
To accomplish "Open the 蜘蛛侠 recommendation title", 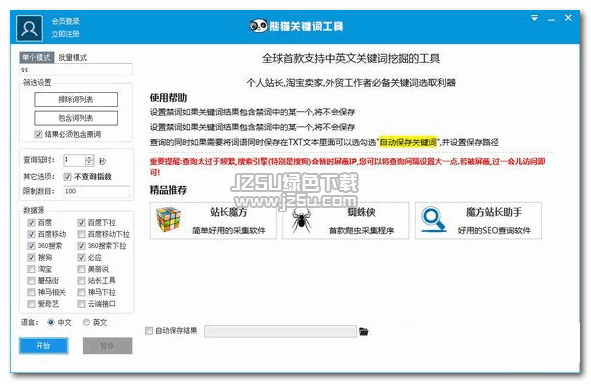I will click(361, 212).
